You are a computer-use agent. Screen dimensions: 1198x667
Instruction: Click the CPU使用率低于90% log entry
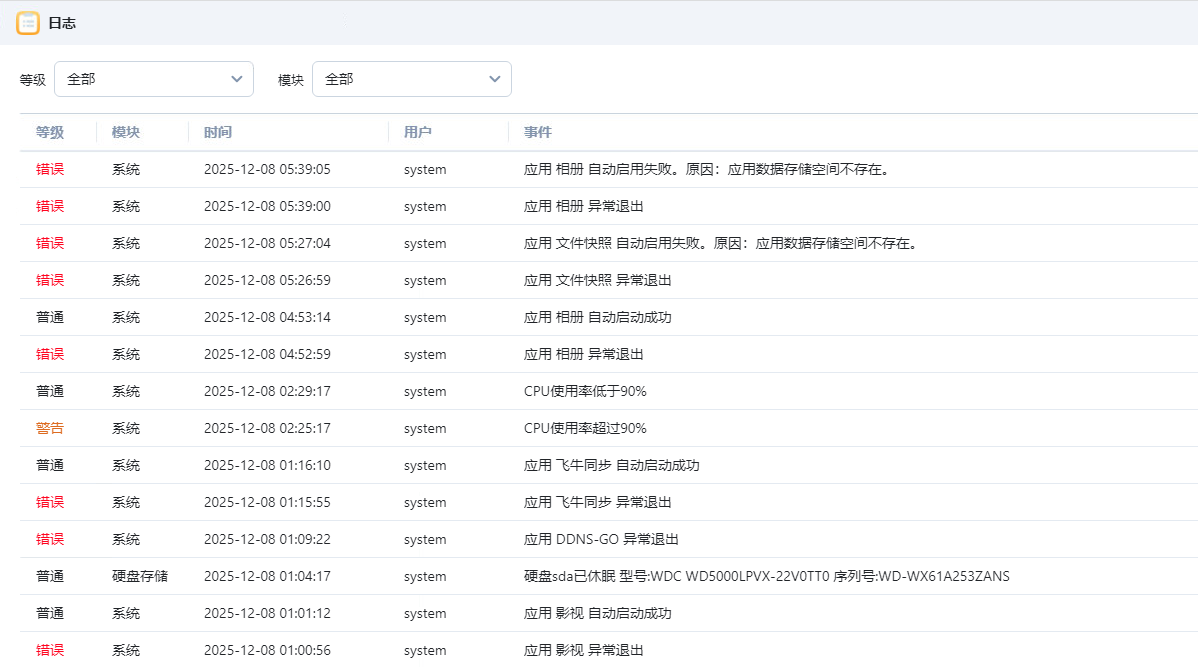pyautogui.click(x=585, y=391)
